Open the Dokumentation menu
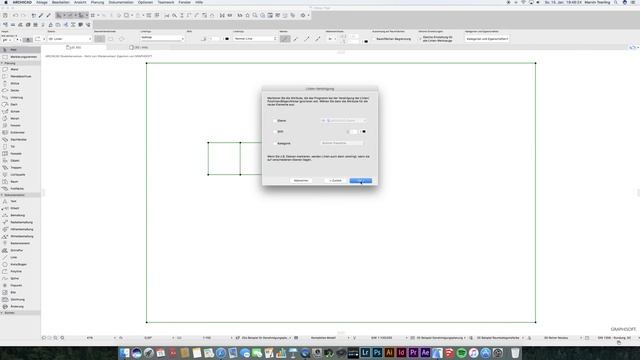The image size is (640, 360). (x=121, y=2)
